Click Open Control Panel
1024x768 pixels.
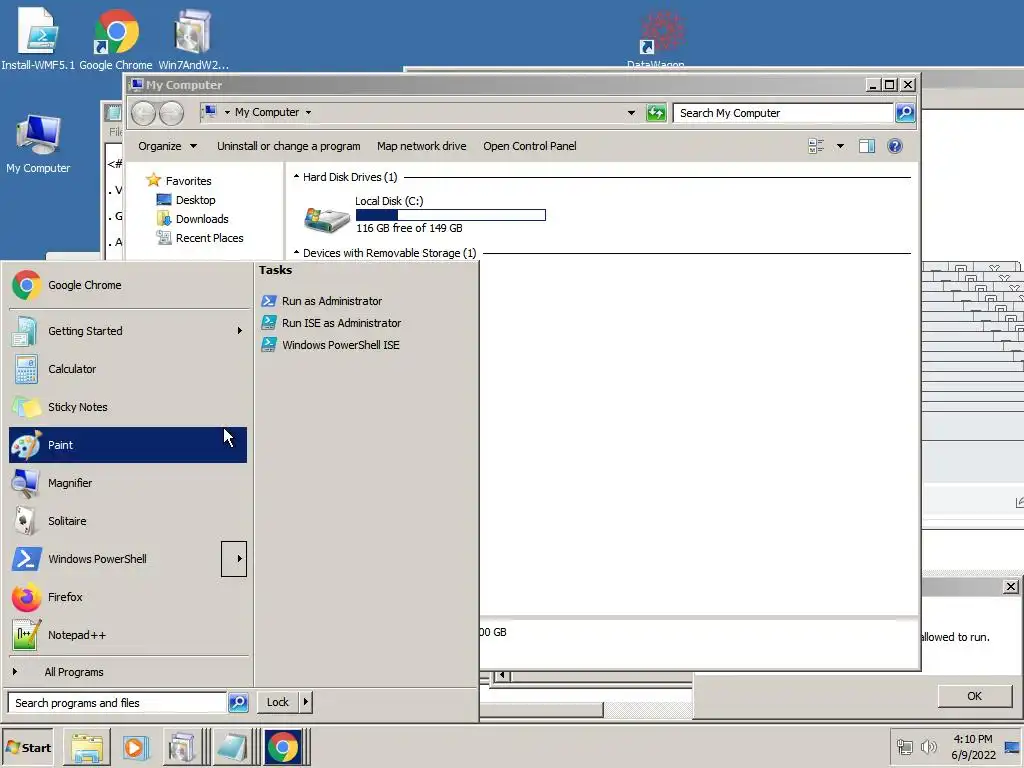click(530, 146)
